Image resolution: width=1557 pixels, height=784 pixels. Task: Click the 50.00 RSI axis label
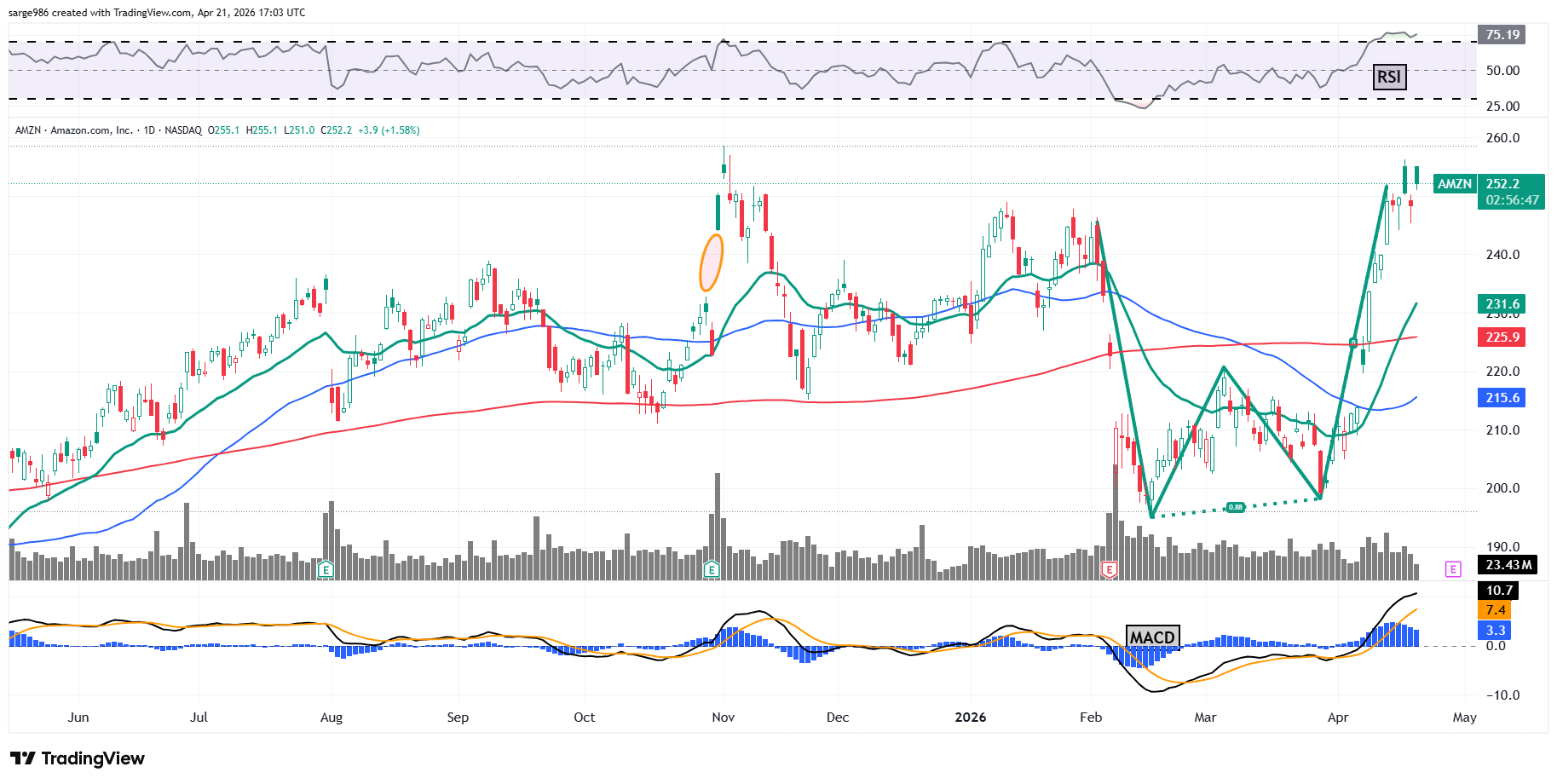pyautogui.click(x=1502, y=71)
